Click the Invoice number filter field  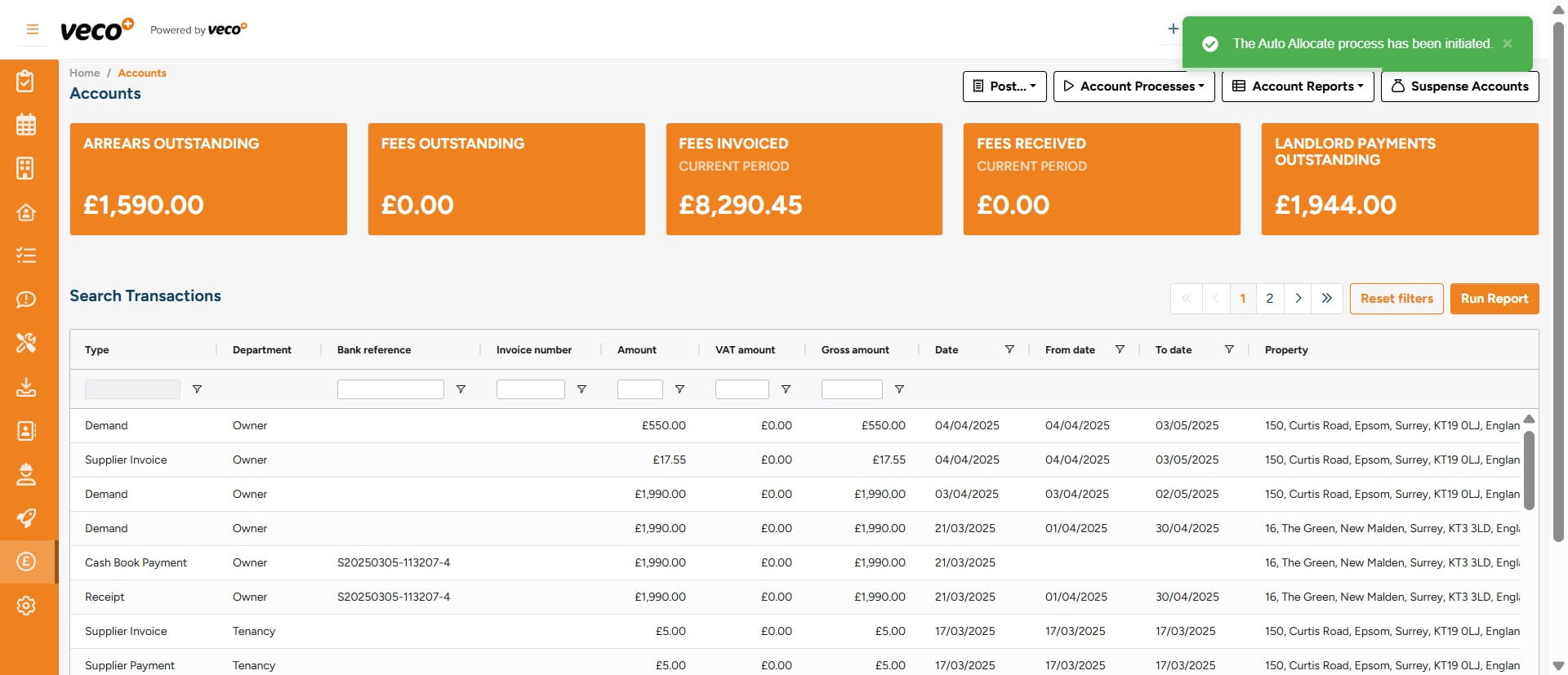tap(530, 389)
